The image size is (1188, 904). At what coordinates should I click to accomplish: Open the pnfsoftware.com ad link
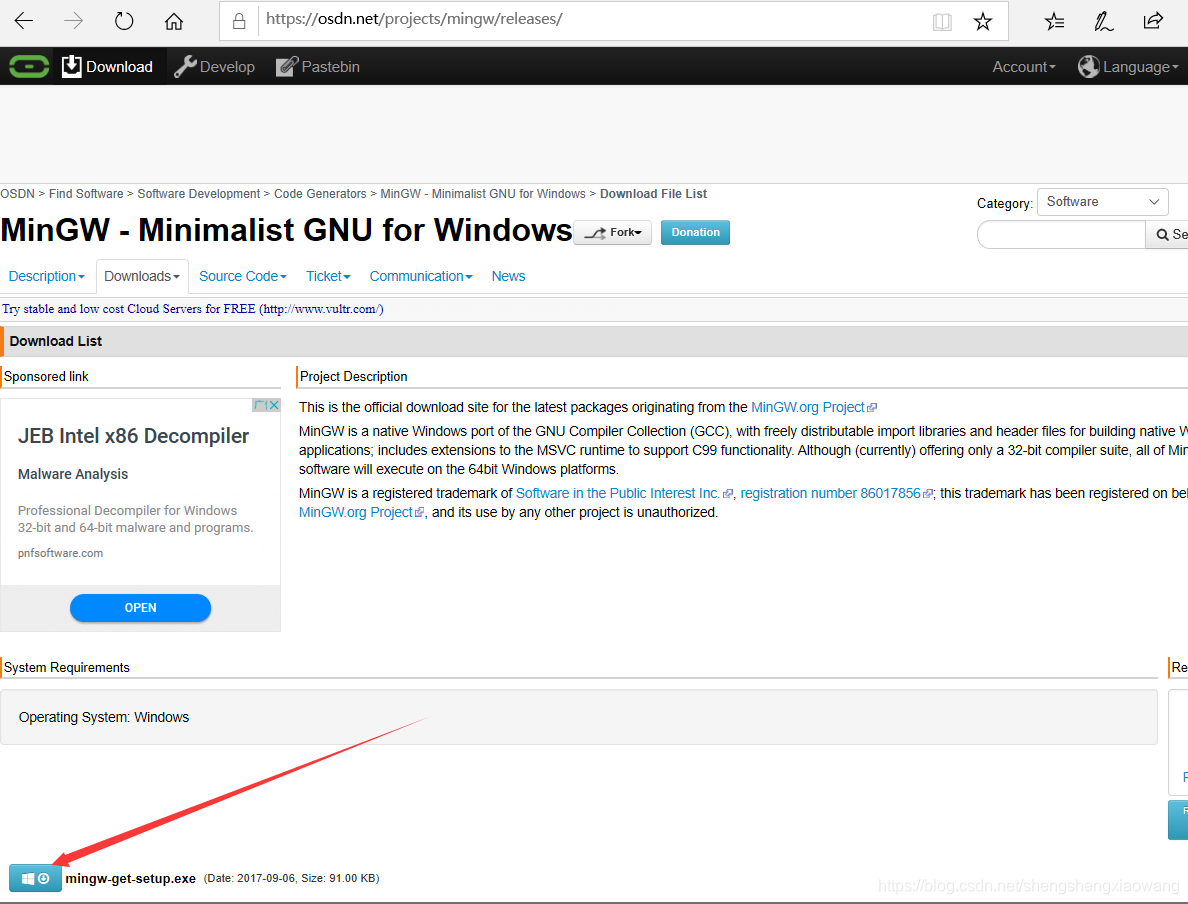61,553
